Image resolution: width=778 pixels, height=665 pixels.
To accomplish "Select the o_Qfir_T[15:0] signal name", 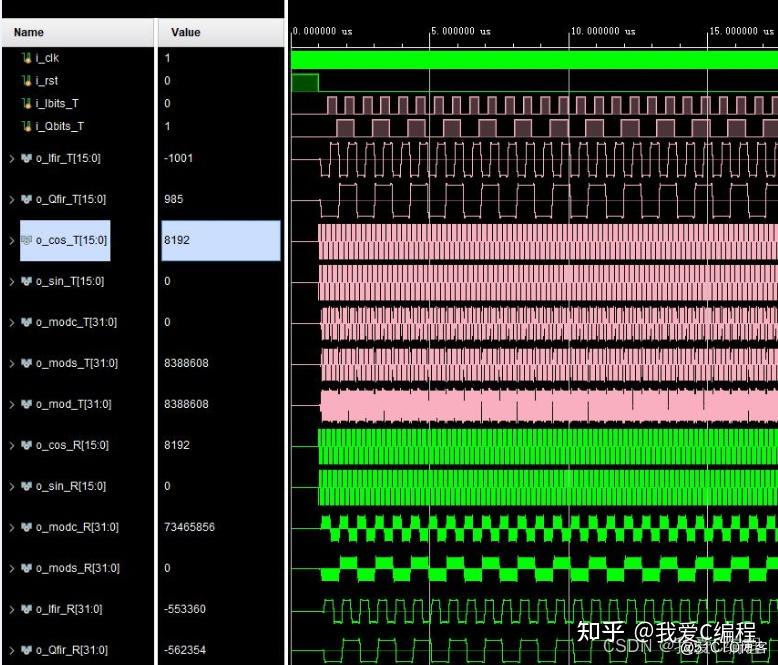I will (70, 200).
